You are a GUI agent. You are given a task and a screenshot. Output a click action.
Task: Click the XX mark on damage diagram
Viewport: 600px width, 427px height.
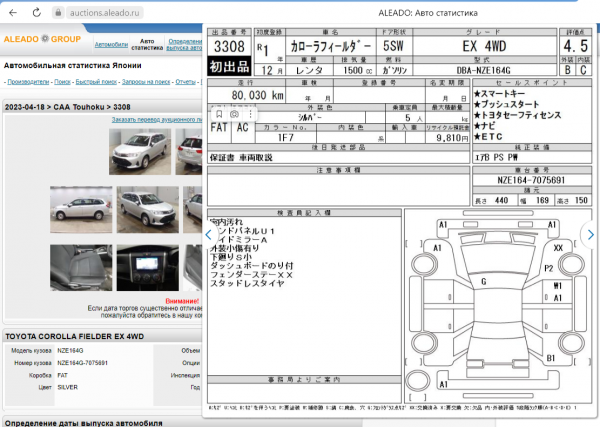pyautogui.click(x=558, y=248)
